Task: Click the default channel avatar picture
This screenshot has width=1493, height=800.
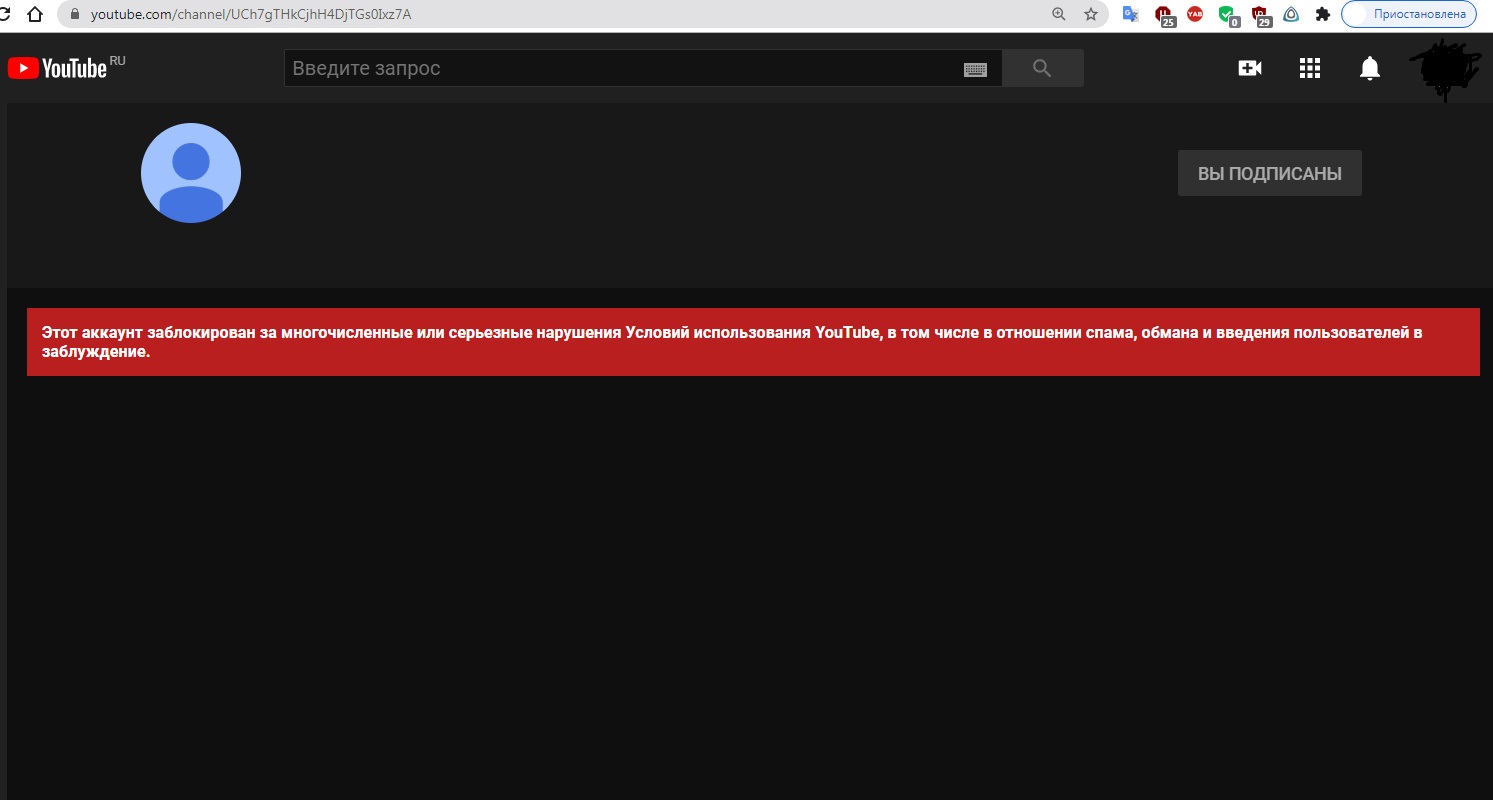Action: click(x=191, y=173)
